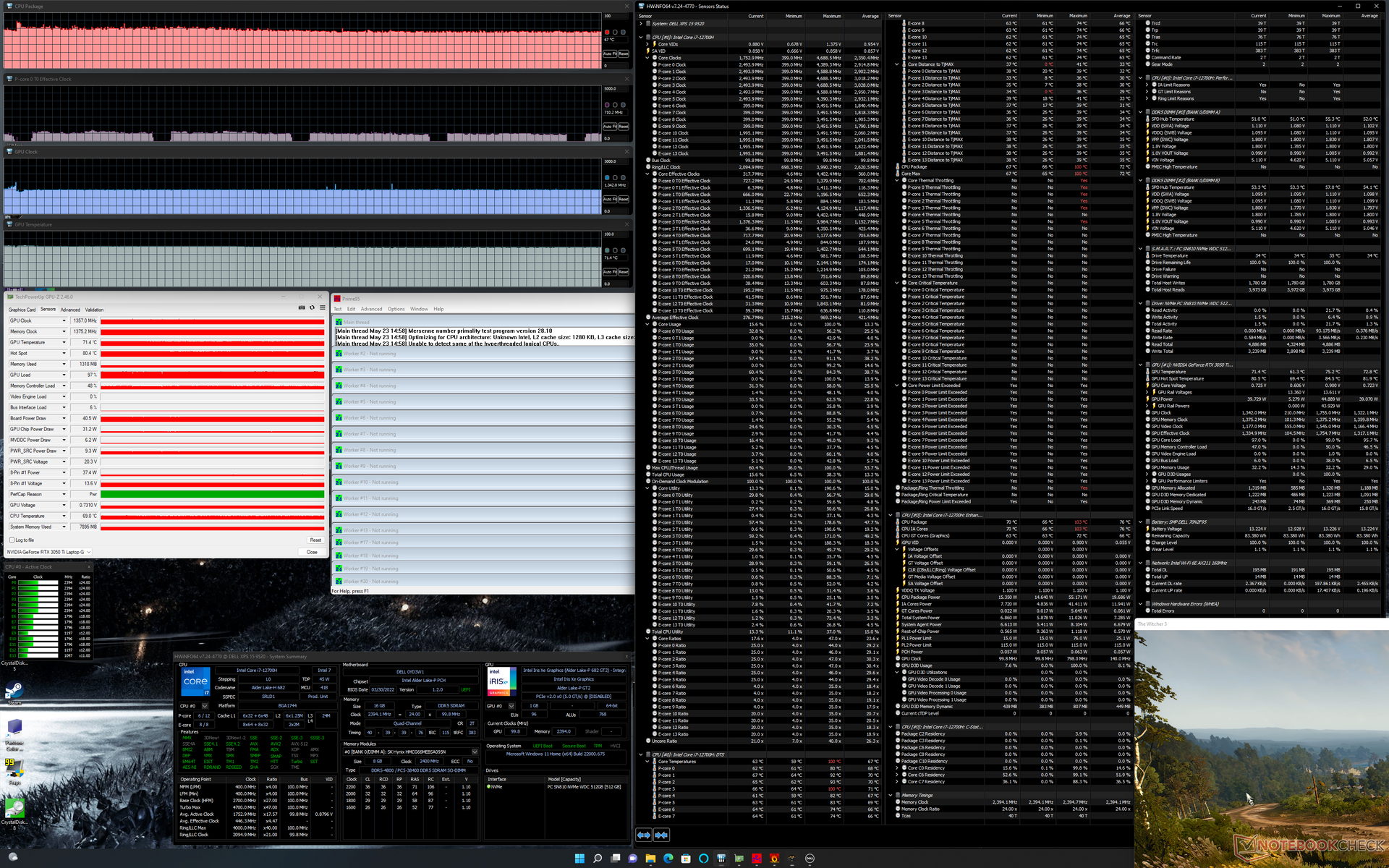Screen dimensions: 1389x868
Task: Click HWiNFO collapse columns arrows button
Action: [x=661, y=835]
